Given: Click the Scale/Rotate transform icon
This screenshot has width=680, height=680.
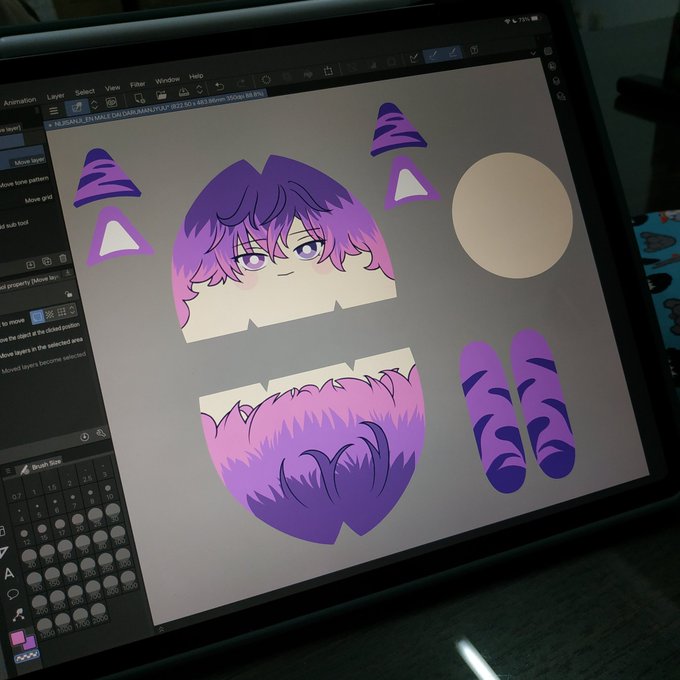Looking at the screenshot, I should click(328, 71).
